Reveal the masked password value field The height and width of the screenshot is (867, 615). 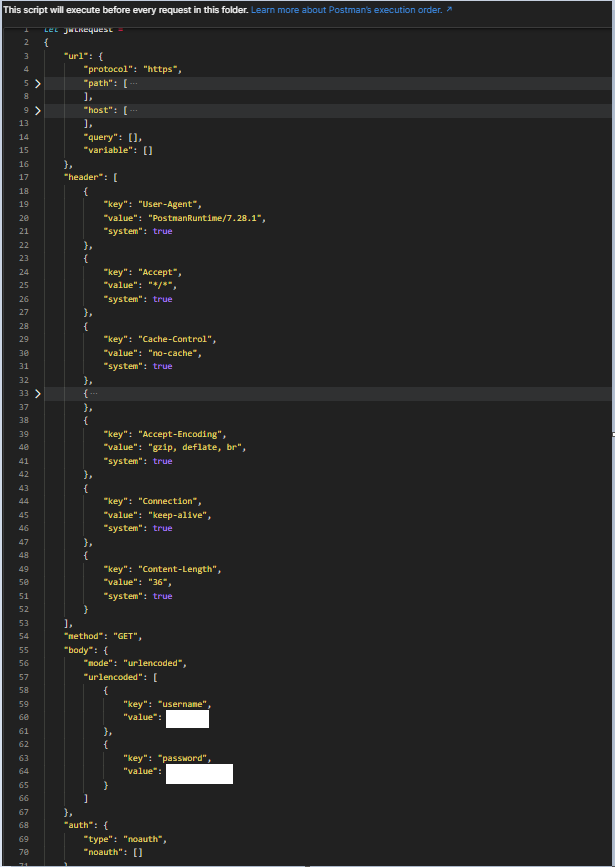[199, 772]
